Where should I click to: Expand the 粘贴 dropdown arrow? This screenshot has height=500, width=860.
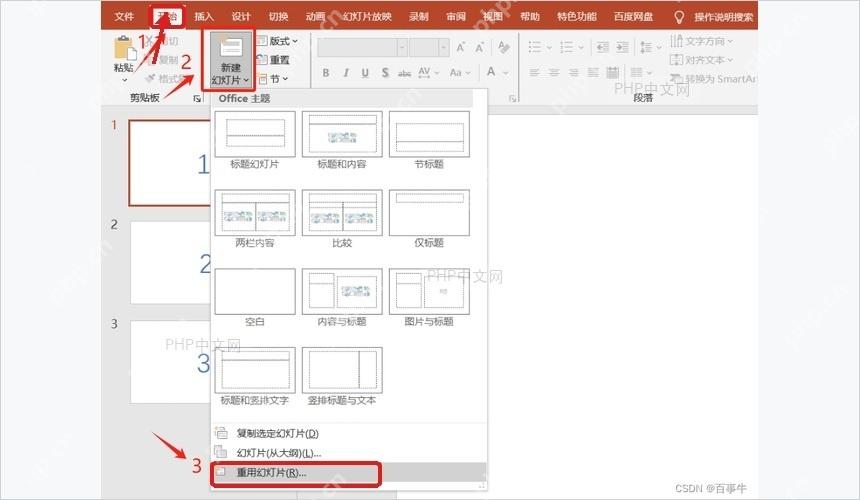[x=125, y=80]
